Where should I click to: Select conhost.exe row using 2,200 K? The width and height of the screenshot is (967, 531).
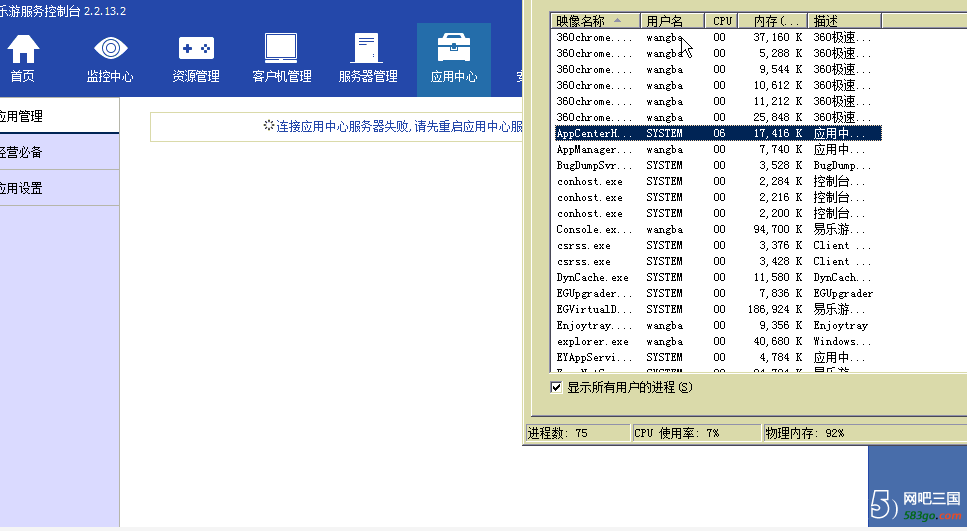pyautogui.click(x=718, y=213)
